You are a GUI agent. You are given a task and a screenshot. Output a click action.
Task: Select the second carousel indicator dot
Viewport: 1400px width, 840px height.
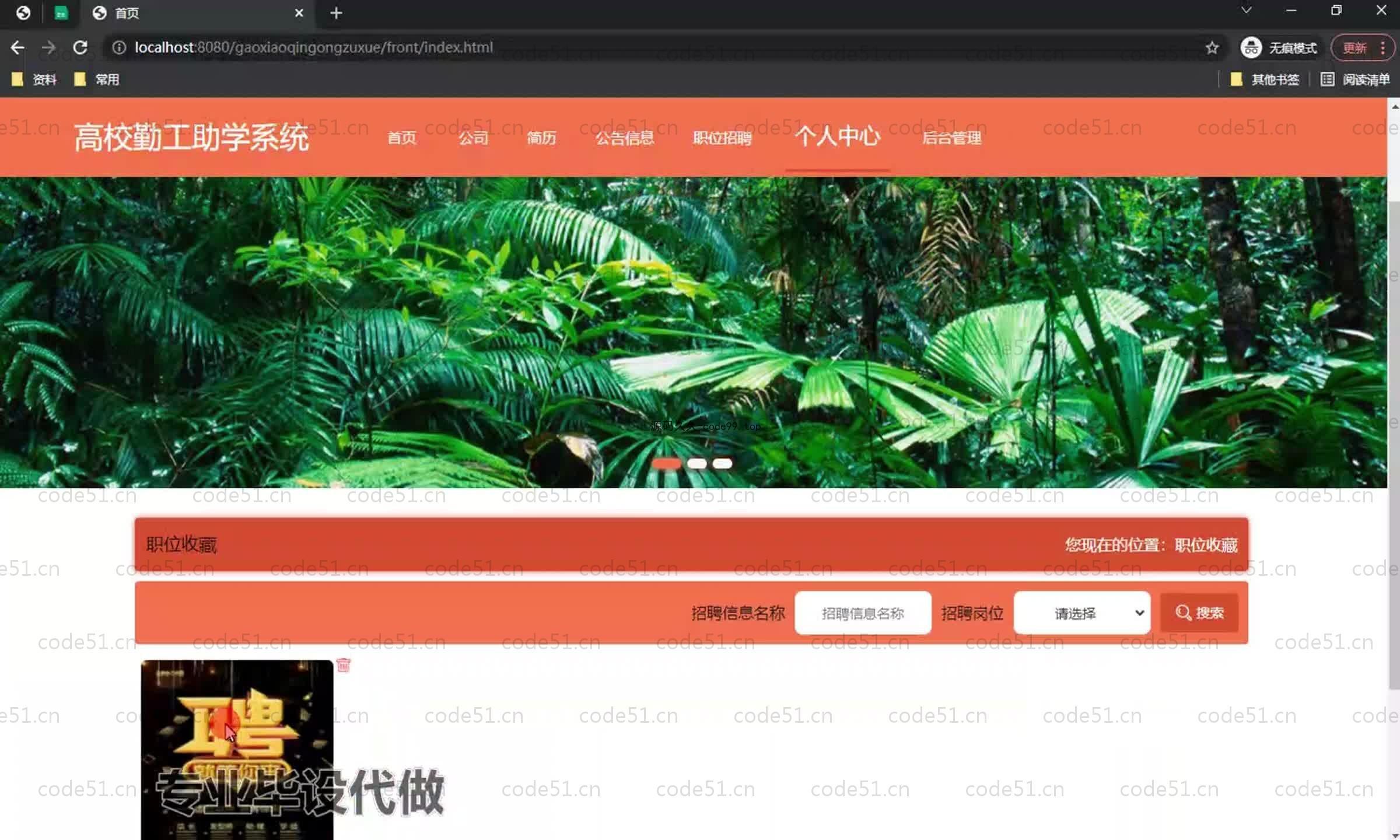pyautogui.click(x=697, y=464)
